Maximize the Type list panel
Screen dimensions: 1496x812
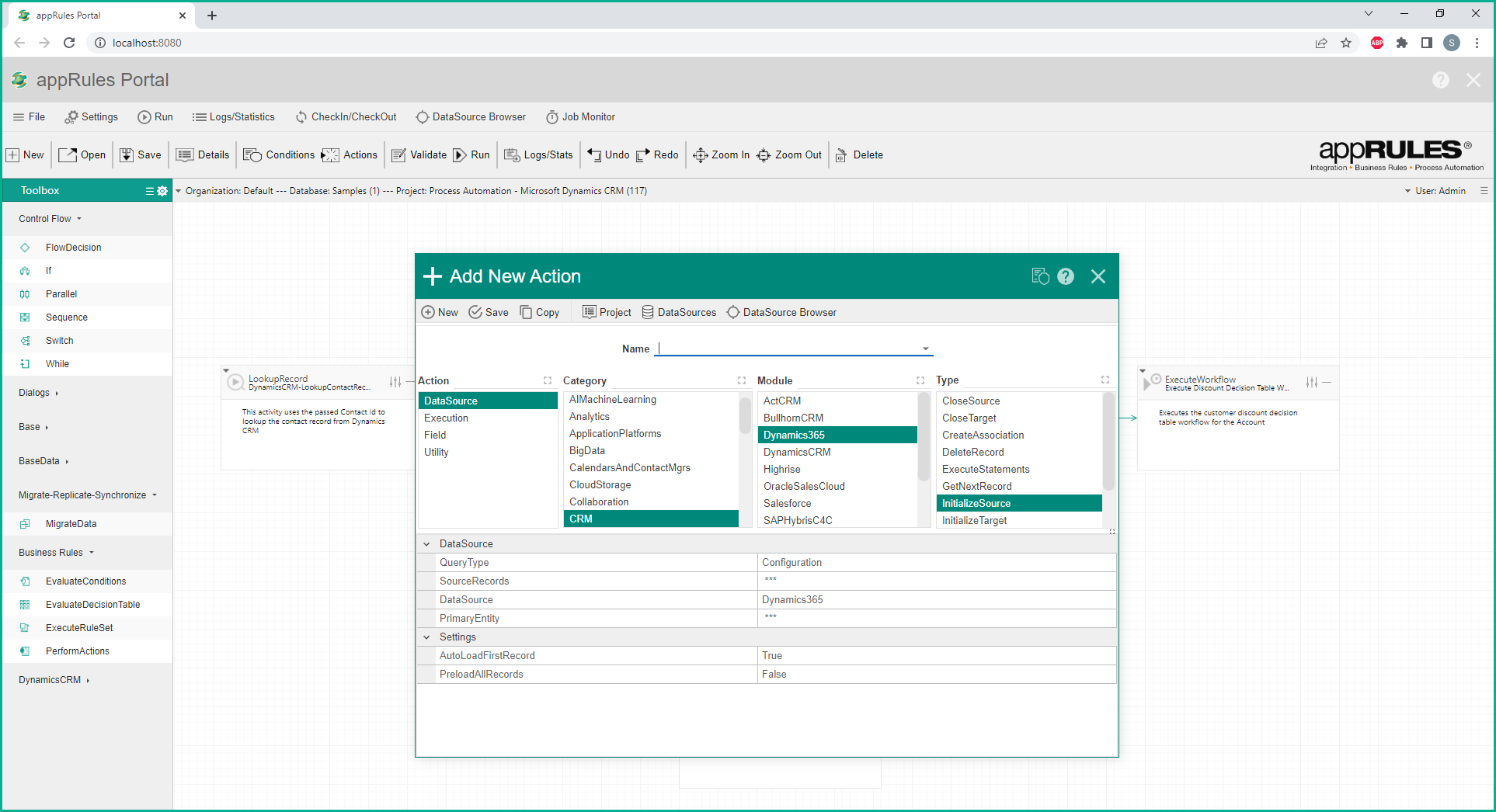point(1105,380)
